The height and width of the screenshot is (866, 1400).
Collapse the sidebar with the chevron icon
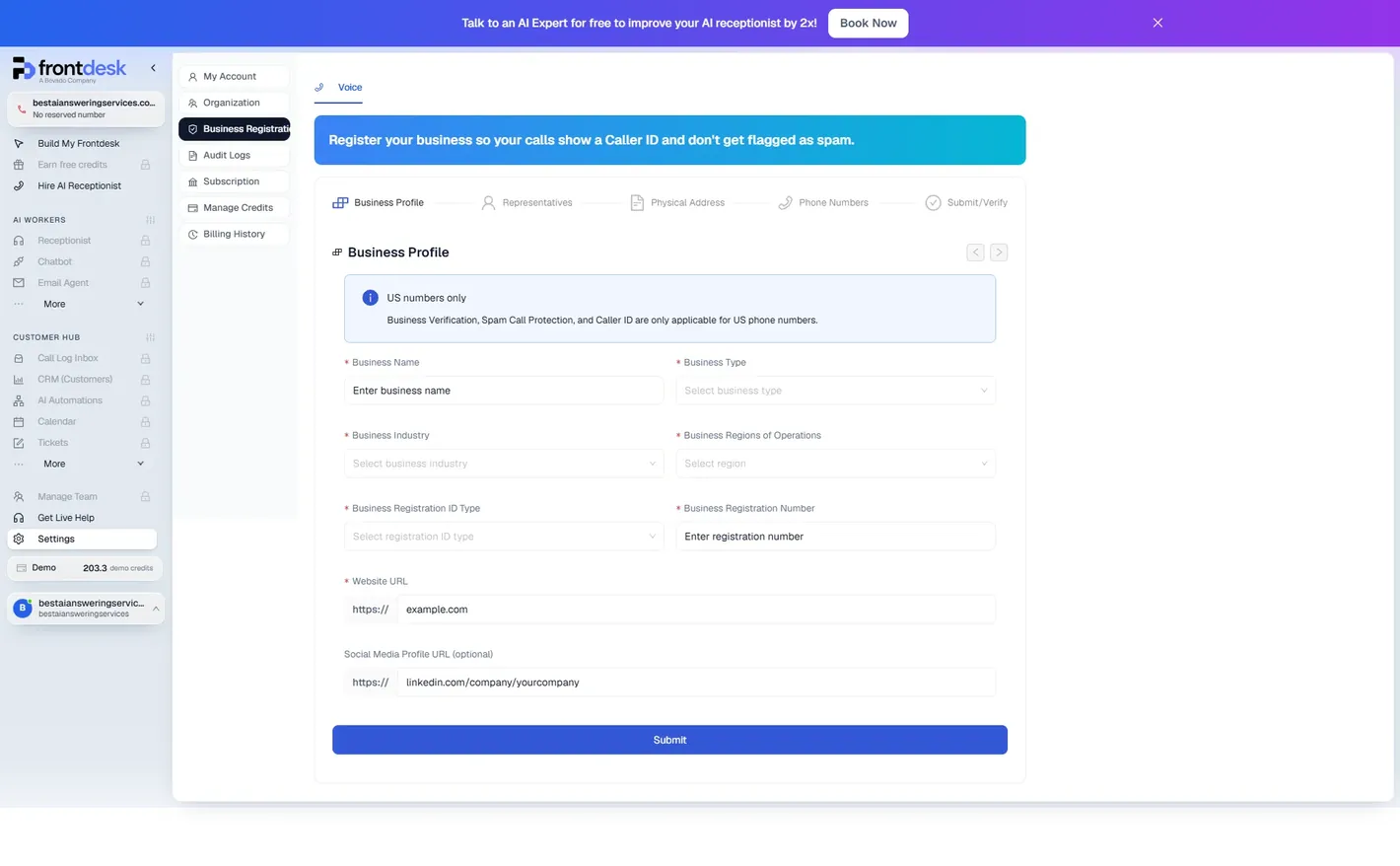click(x=153, y=68)
